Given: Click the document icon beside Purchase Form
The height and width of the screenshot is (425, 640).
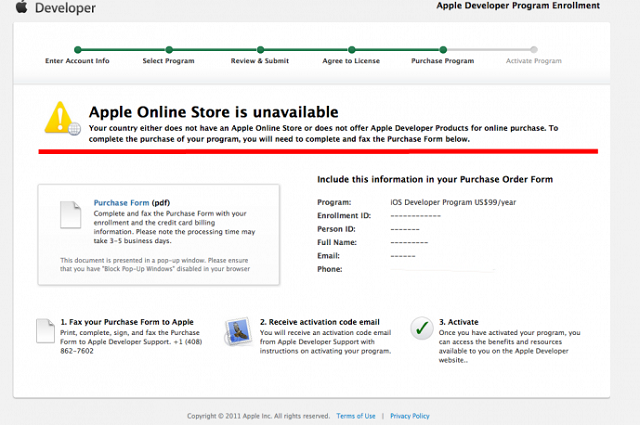Looking at the screenshot, I should pos(71,214).
